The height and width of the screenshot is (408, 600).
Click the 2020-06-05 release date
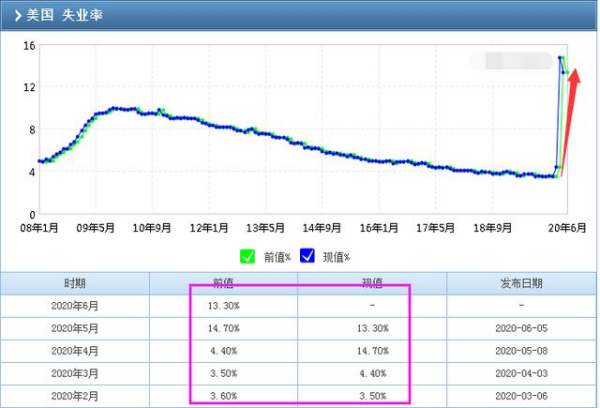pos(521,328)
